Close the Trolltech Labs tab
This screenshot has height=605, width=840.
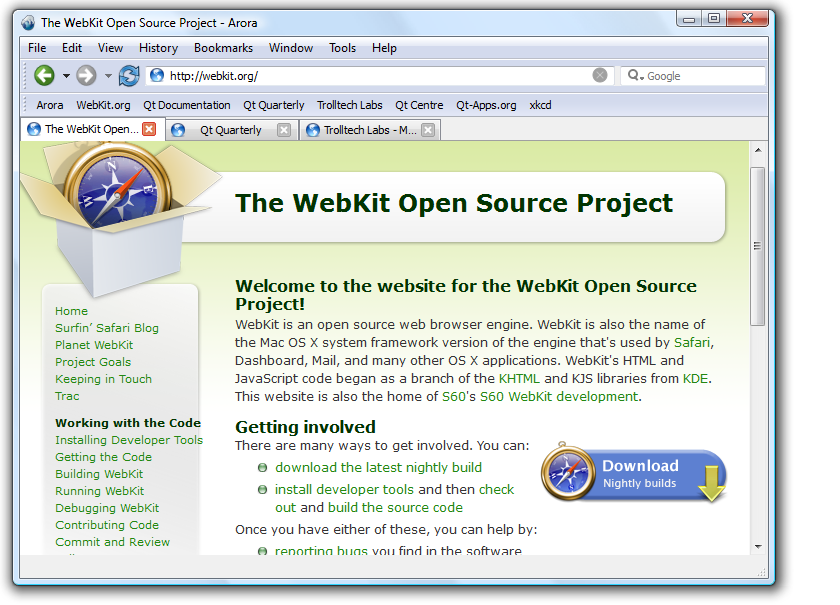tap(428, 130)
